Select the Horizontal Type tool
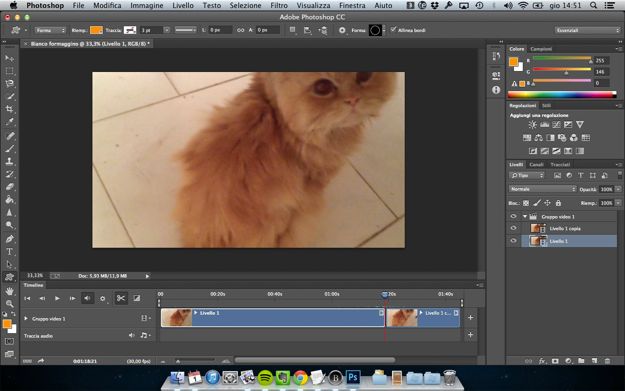The image size is (625, 391). 10,251
